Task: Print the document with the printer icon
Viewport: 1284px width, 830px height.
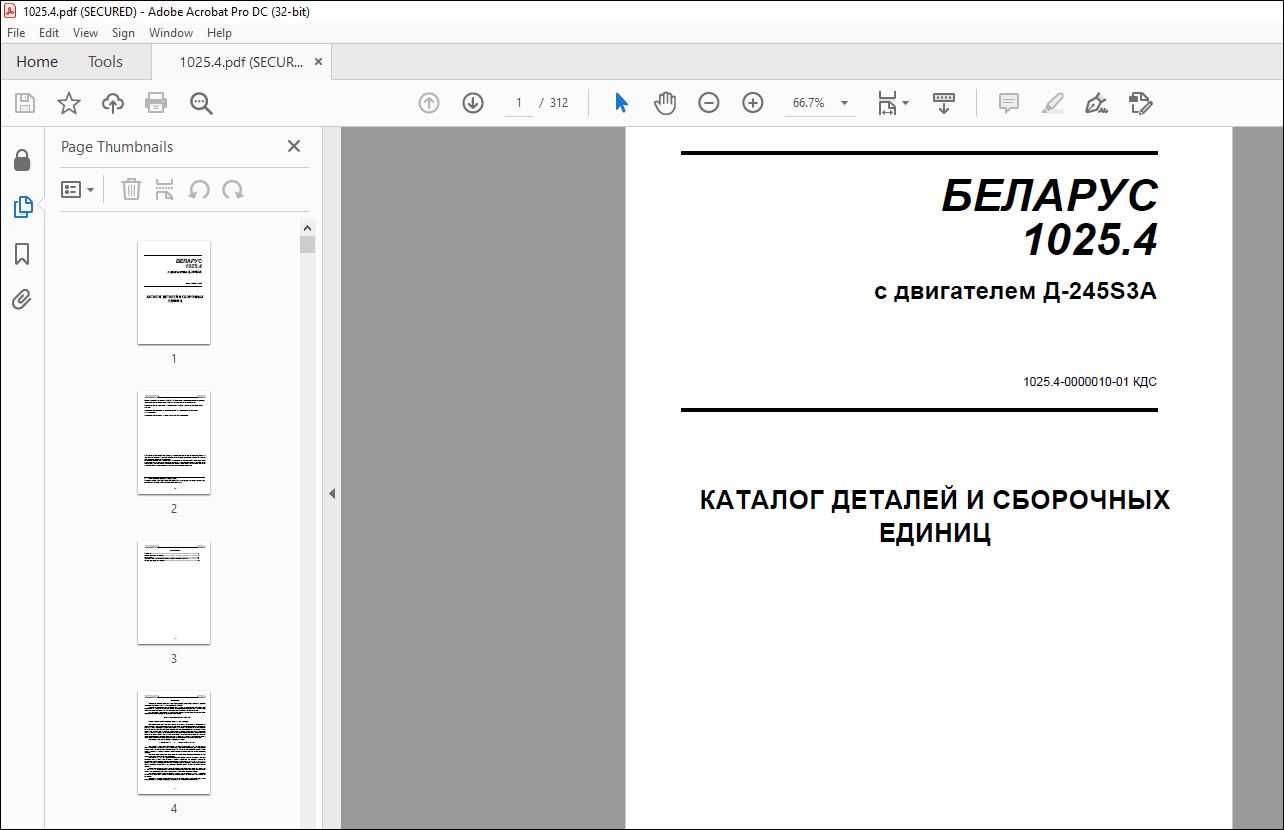Action: pyautogui.click(x=156, y=103)
